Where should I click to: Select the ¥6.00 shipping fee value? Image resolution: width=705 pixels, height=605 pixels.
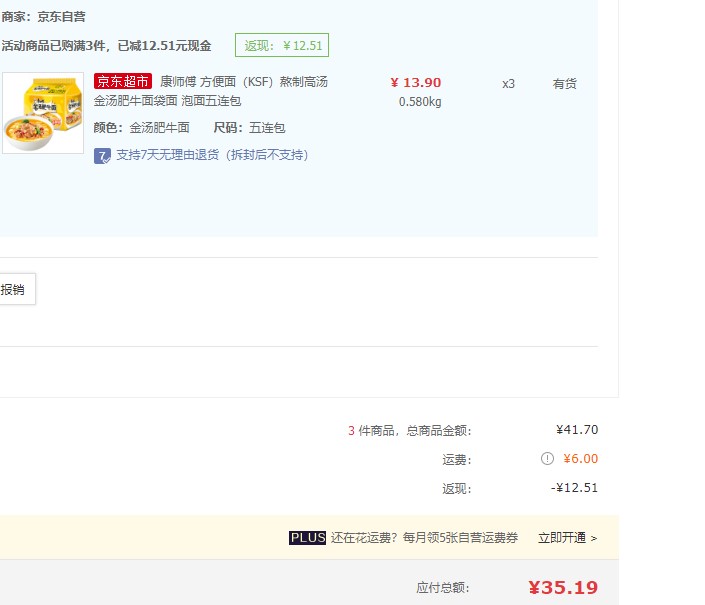(580, 458)
